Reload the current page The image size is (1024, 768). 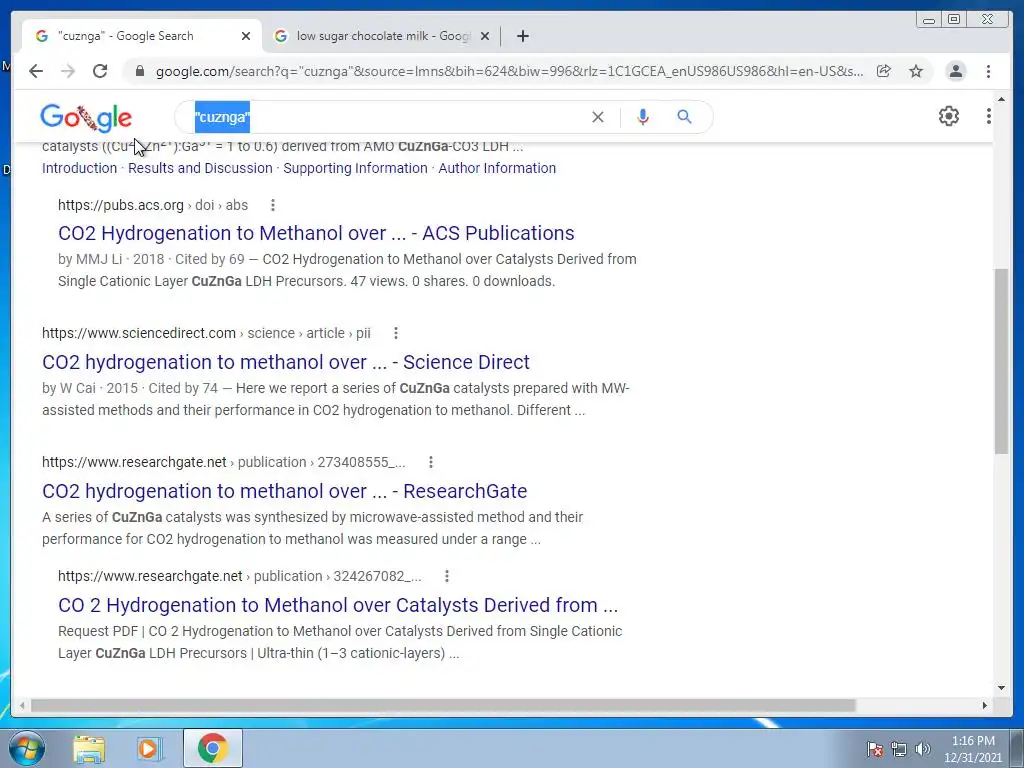[100, 71]
